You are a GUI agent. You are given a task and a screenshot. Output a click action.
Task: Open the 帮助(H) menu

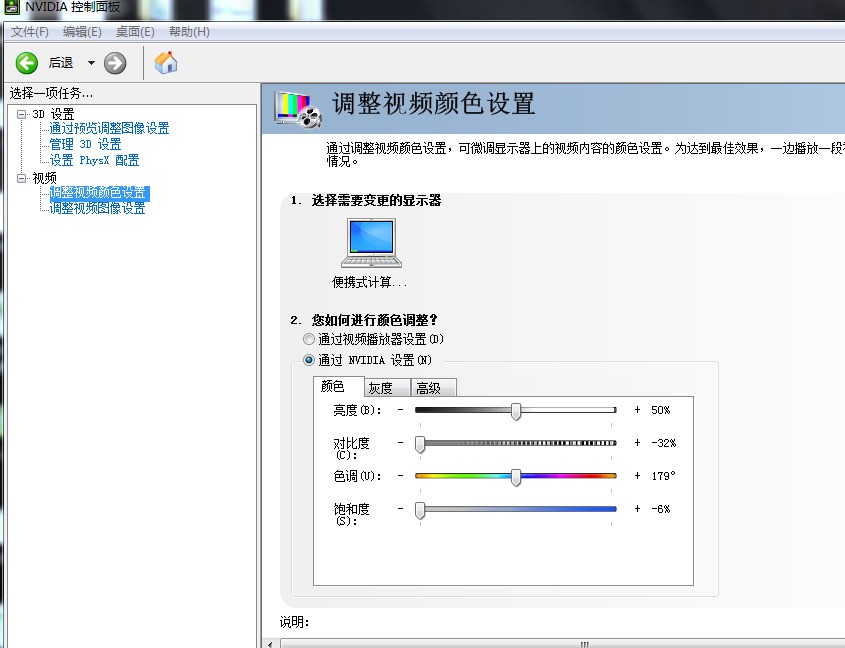tap(189, 32)
